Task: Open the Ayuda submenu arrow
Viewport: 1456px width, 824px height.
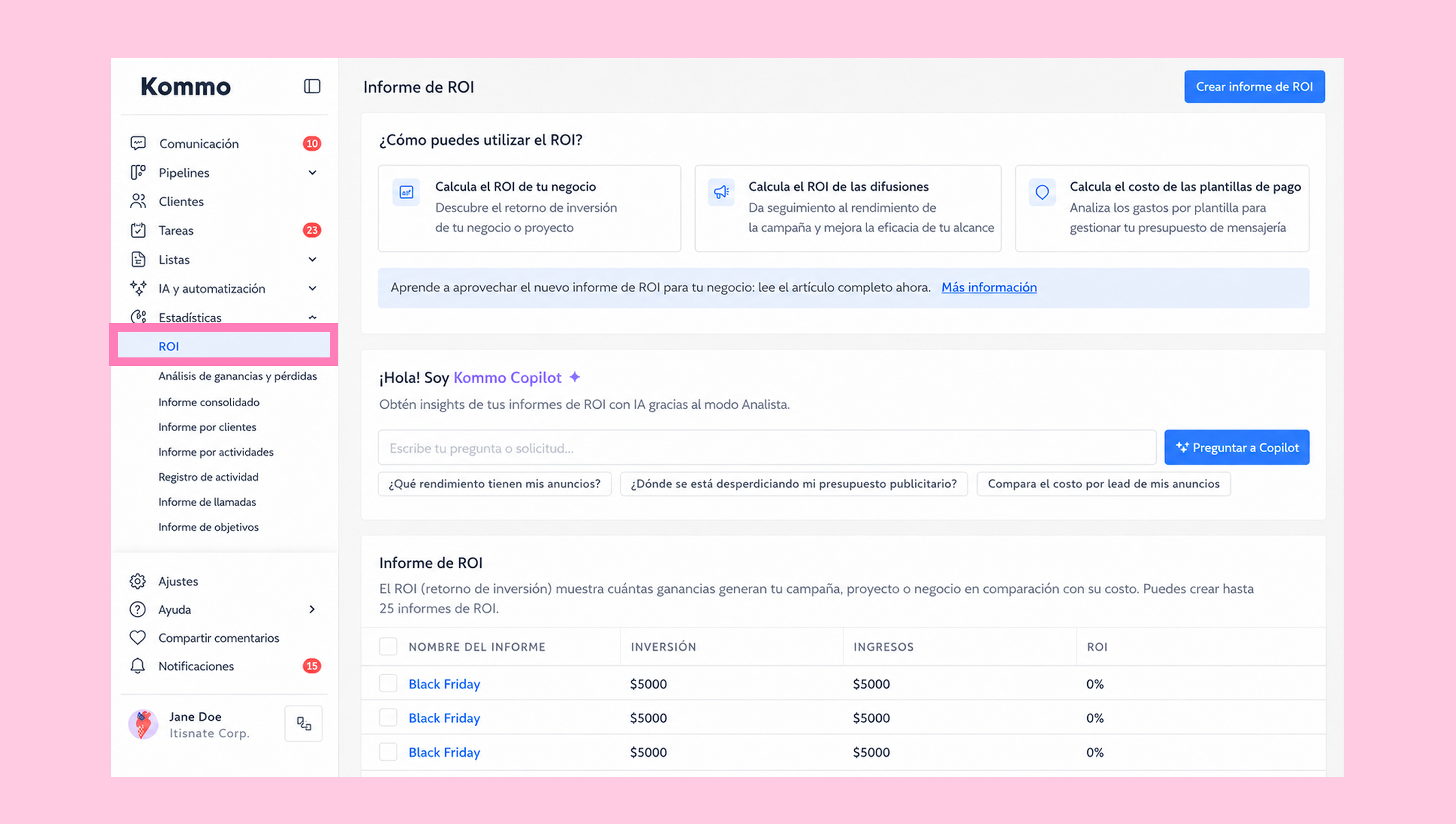Action: (x=312, y=609)
